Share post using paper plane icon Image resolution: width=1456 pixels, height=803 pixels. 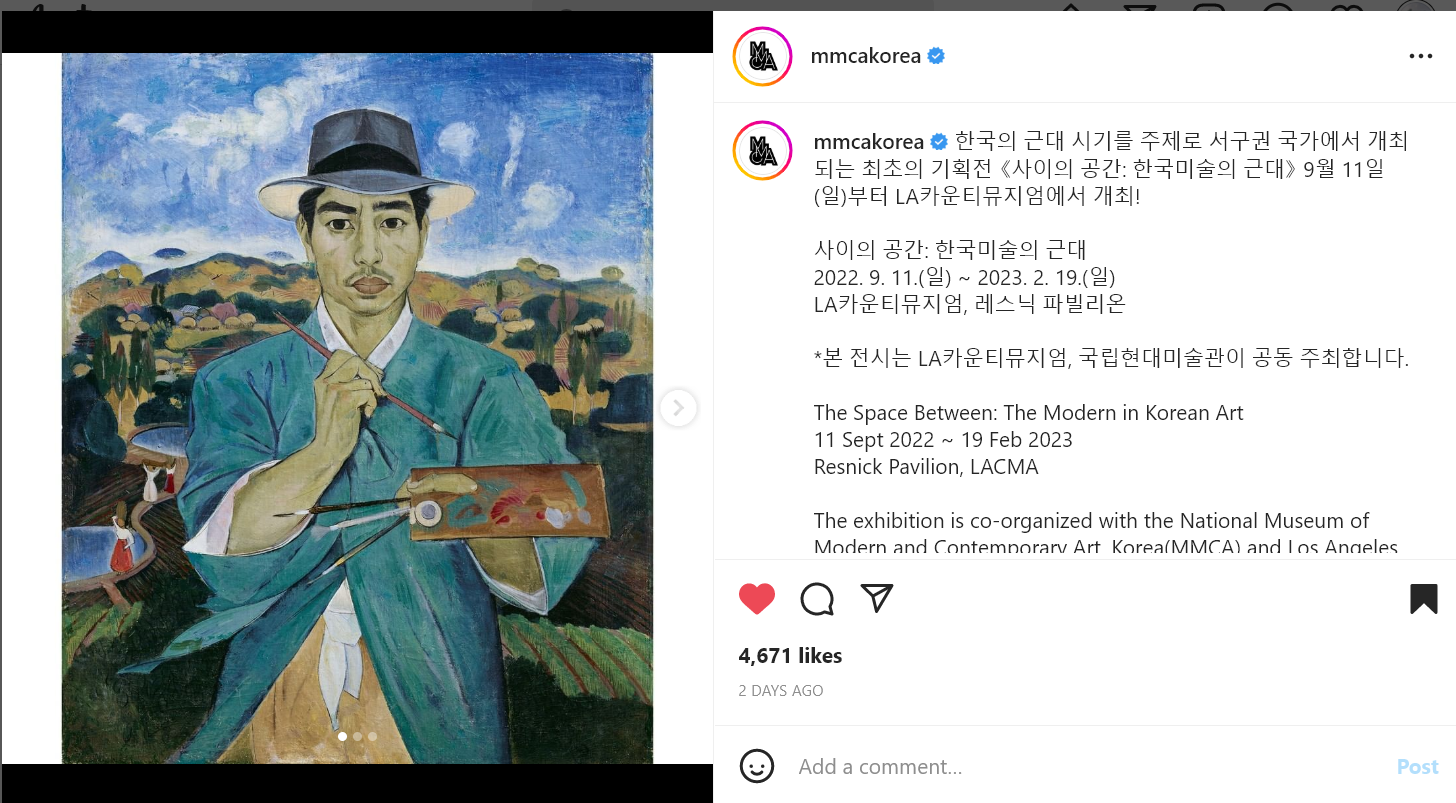877,598
